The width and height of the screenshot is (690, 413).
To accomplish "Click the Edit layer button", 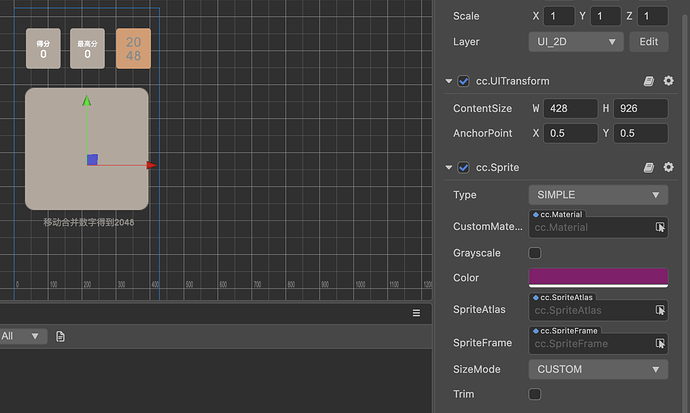I will (649, 42).
